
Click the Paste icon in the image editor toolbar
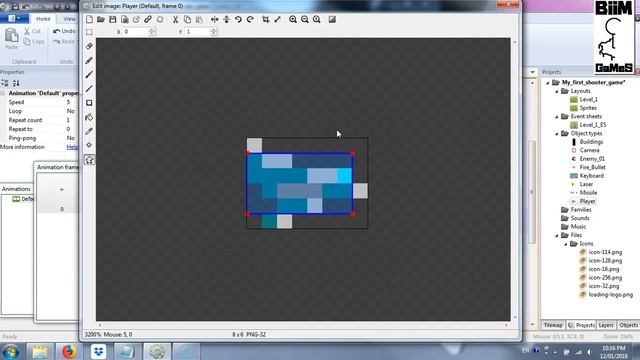199,19
